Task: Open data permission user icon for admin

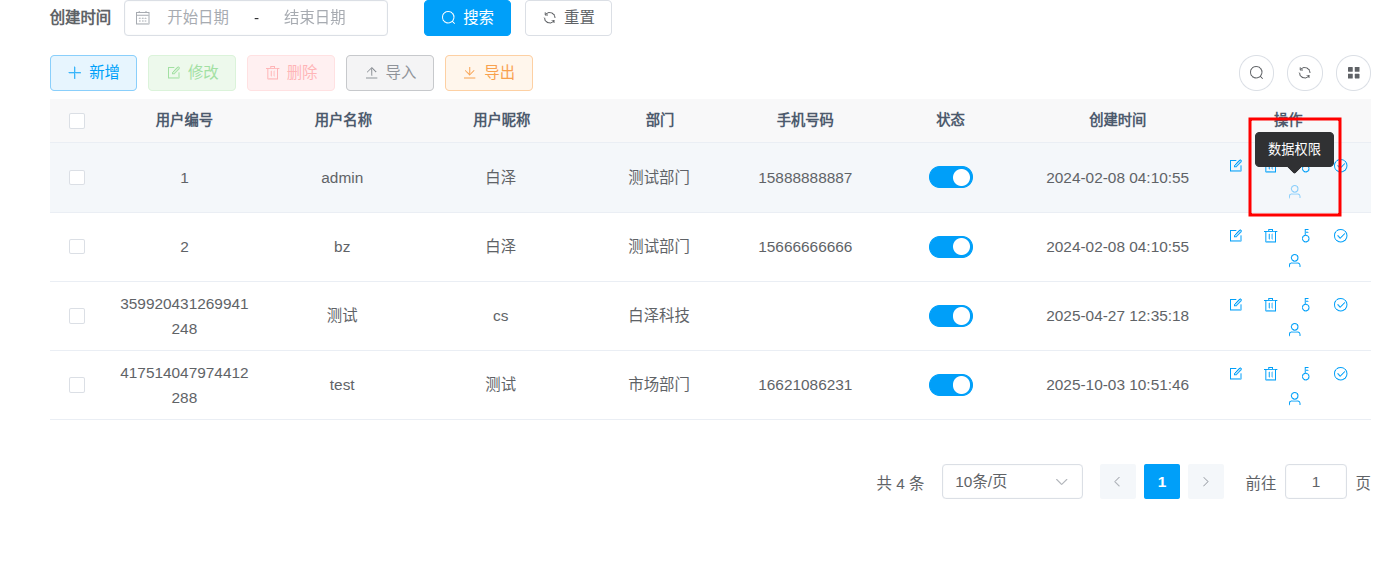Action: pyautogui.click(x=1294, y=191)
